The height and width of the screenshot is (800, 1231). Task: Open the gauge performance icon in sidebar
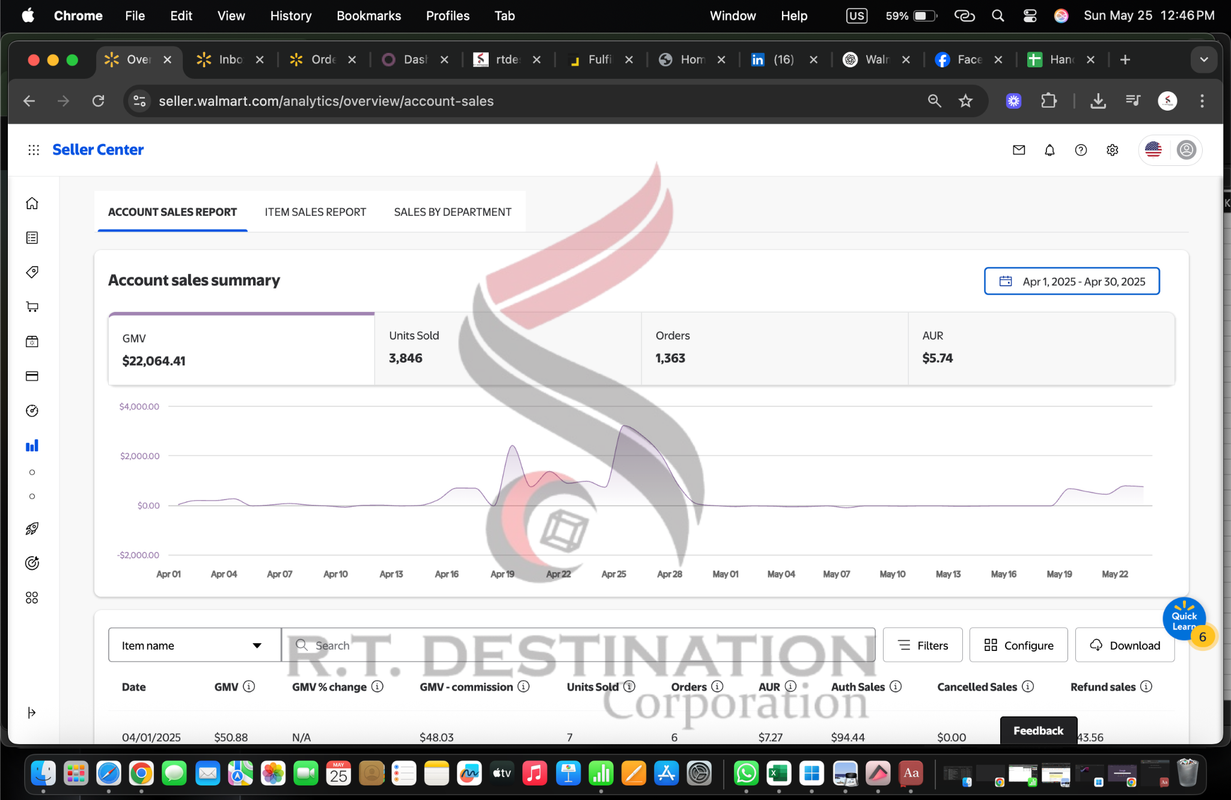tap(32, 411)
